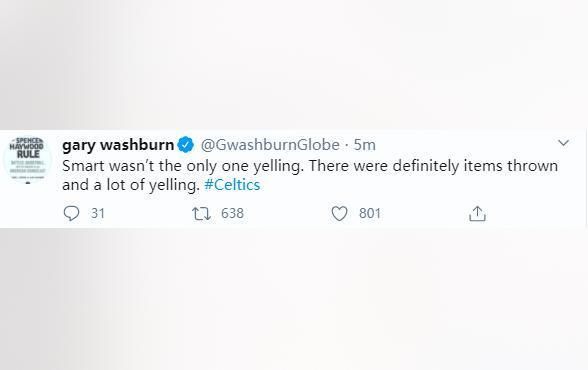Click 'and a lot of yelling' text line
This screenshot has width=588, height=370.
(130, 185)
